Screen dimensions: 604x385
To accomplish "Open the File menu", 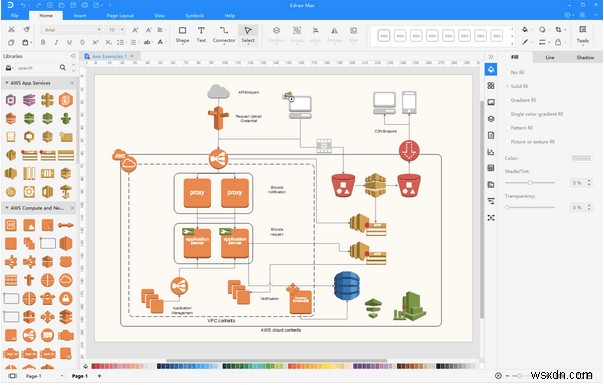I will 15,15.
